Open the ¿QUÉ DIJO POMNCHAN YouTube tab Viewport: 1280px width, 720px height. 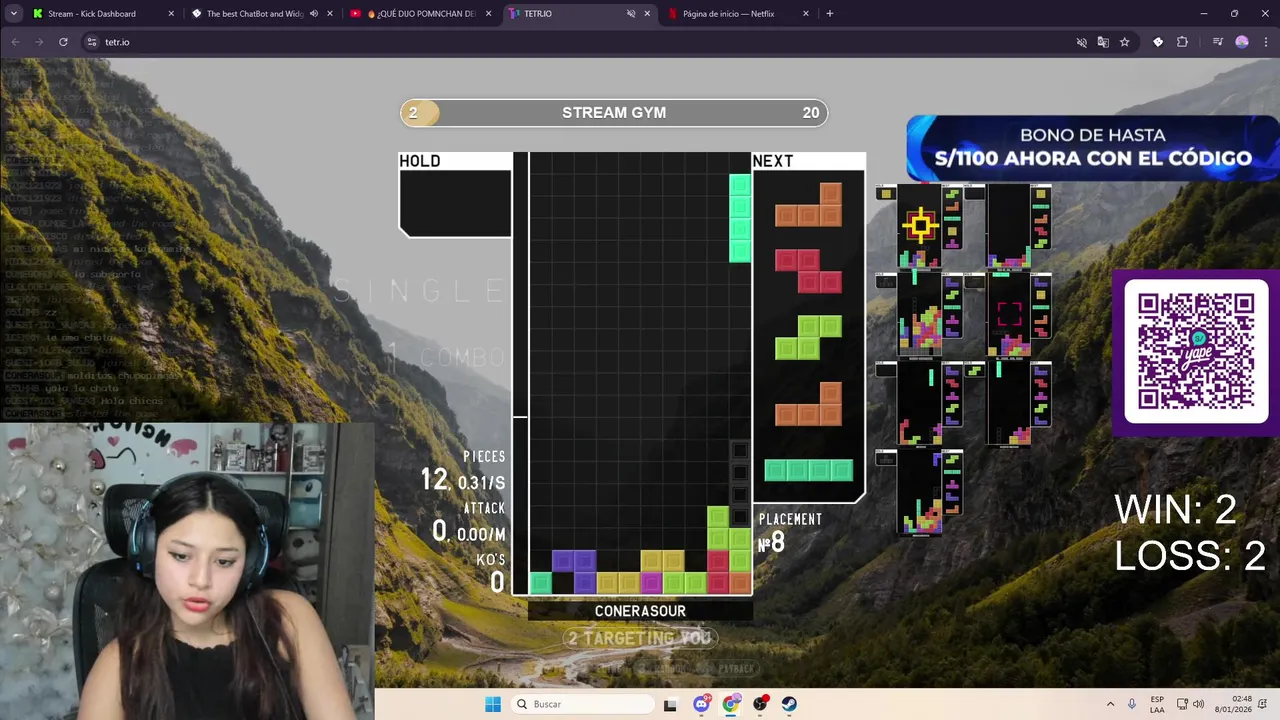pyautogui.click(x=420, y=14)
